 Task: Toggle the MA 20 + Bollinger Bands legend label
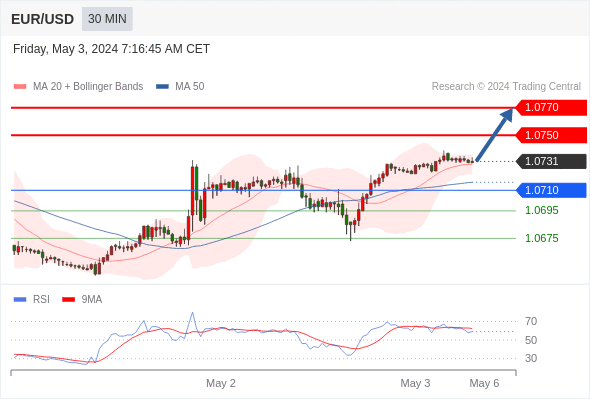tap(88, 87)
